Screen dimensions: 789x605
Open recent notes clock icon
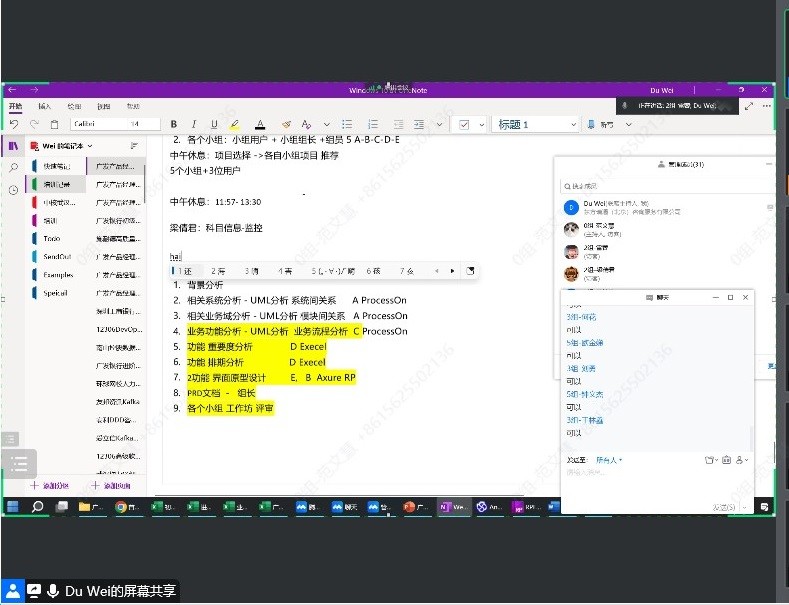14,190
